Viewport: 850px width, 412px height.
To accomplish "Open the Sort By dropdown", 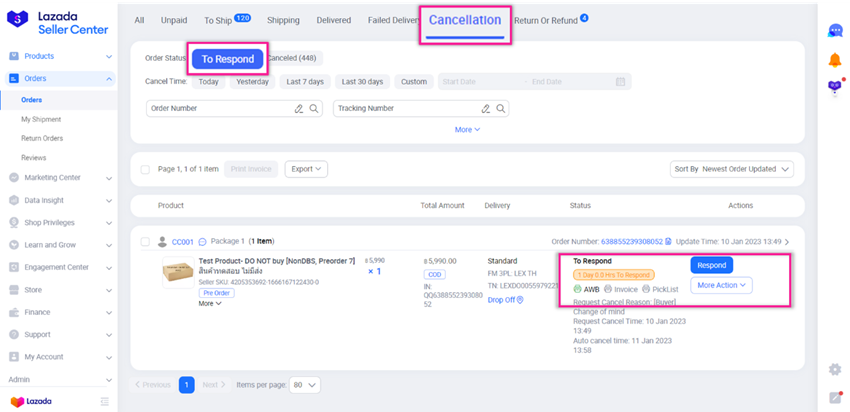I will click(x=733, y=169).
